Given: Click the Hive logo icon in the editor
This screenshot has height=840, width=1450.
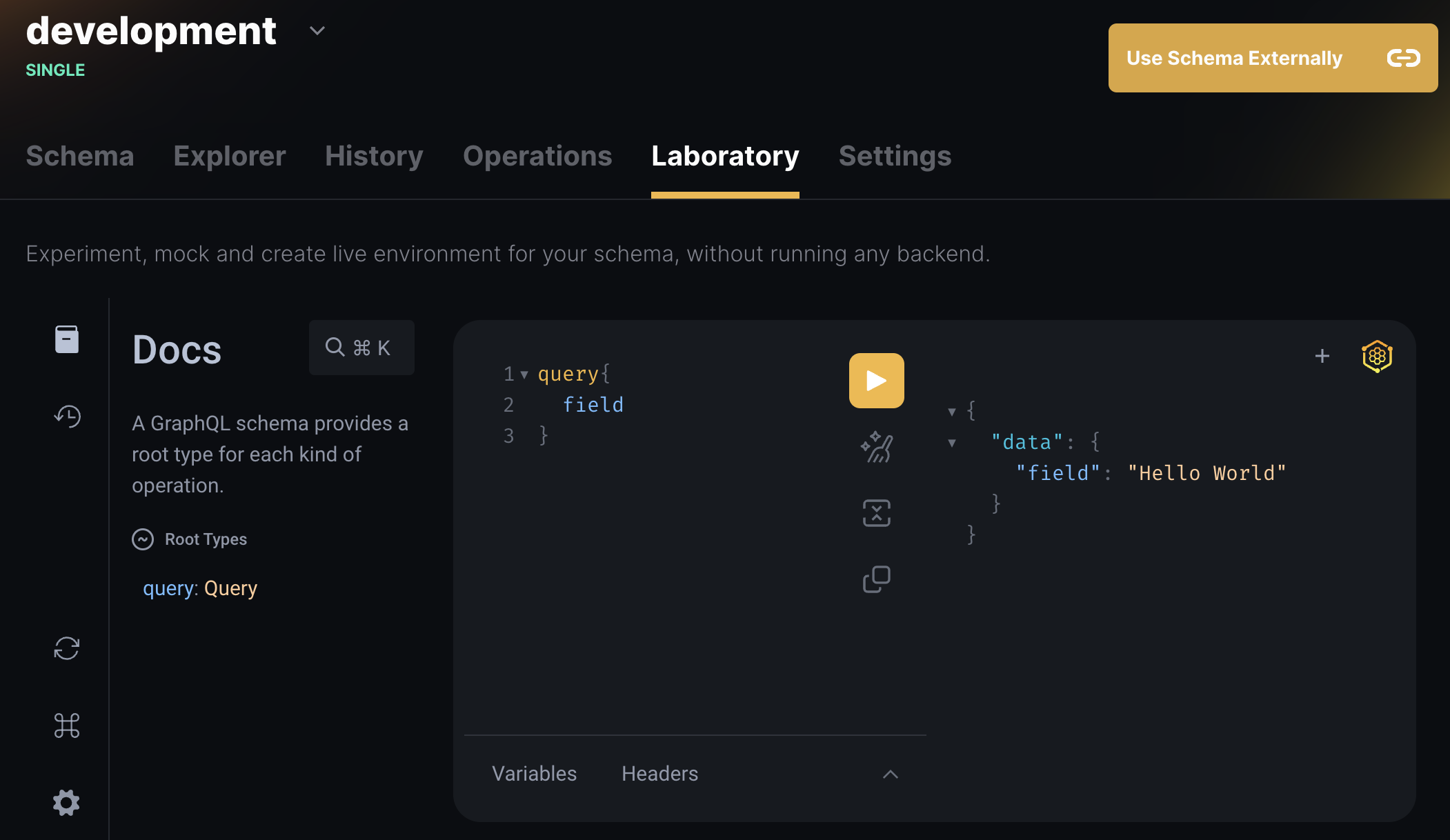Looking at the screenshot, I should 1377,356.
